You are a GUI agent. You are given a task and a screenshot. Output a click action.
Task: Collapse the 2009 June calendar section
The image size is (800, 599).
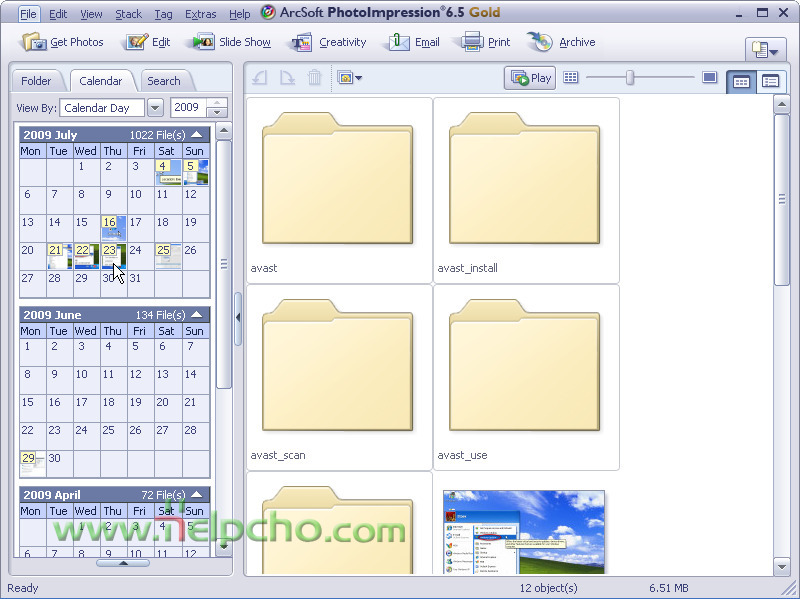click(x=197, y=315)
